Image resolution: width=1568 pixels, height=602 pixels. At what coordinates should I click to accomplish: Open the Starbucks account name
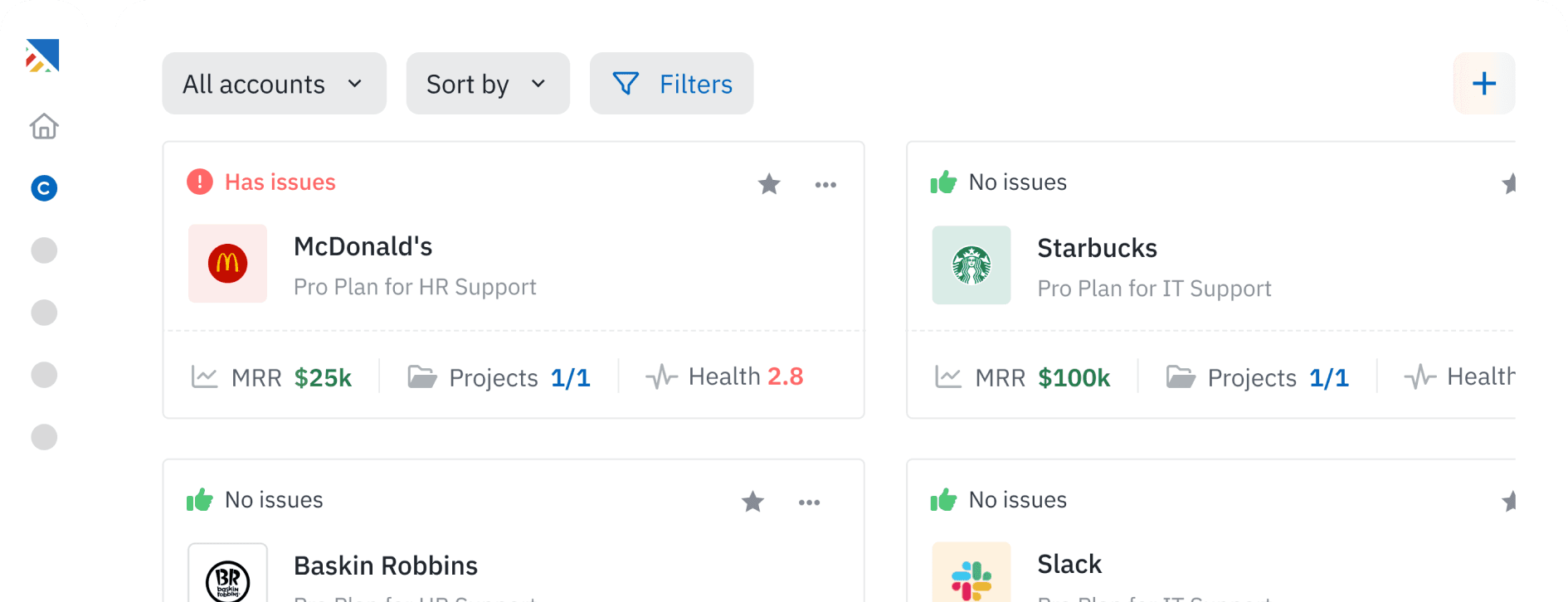[1097, 248]
